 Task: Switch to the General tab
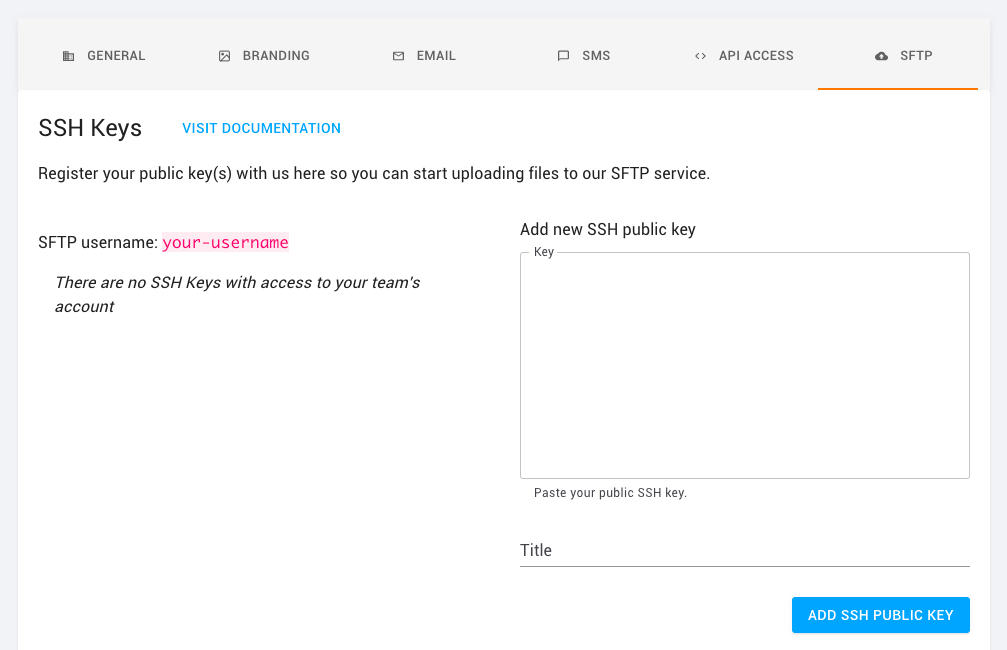pyautogui.click(x=116, y=56)
